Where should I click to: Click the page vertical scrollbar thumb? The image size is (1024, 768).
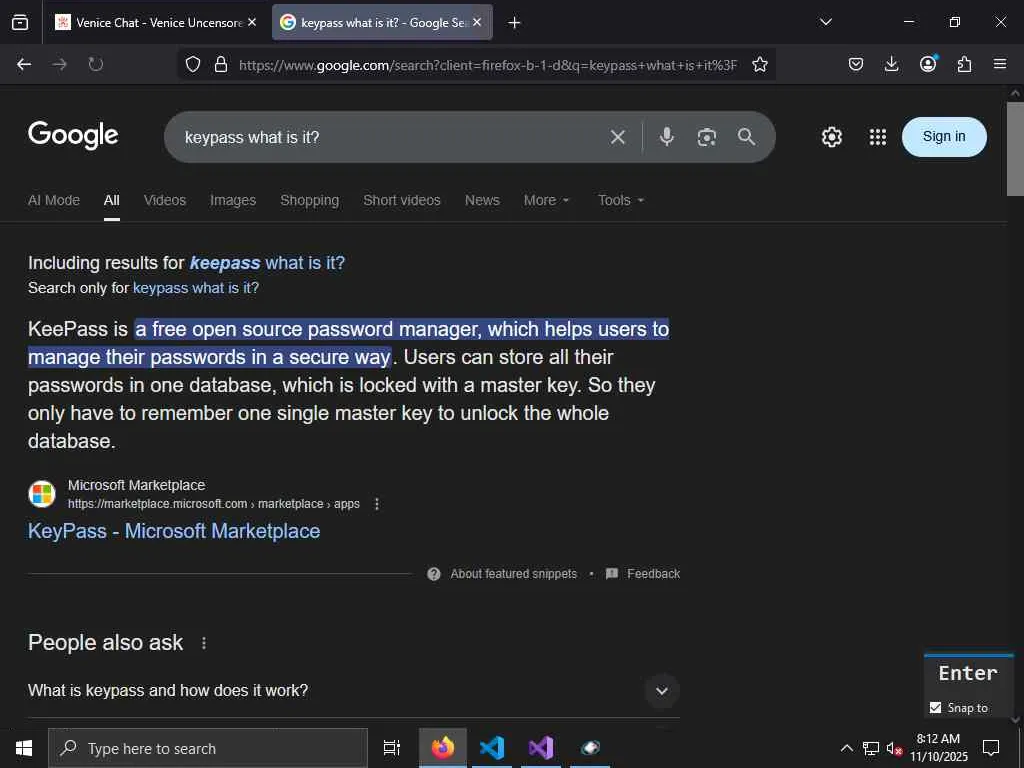pyautogui.click(x=1015, y=148)
